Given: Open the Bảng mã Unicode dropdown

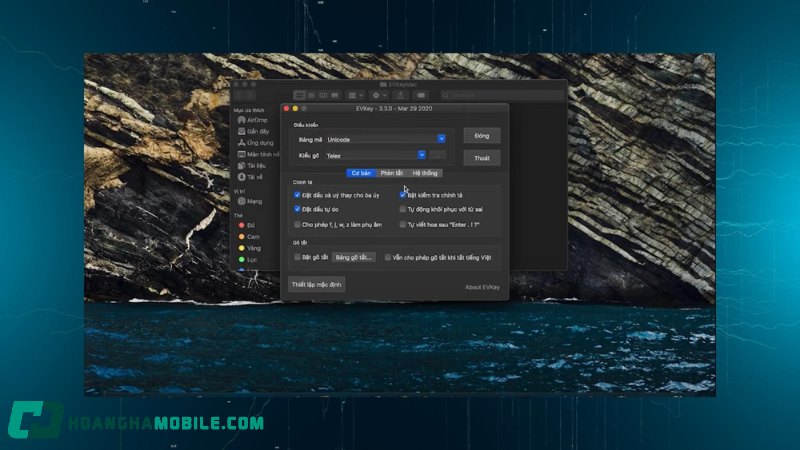Looking at the screenshot, I should coord(441,139).
